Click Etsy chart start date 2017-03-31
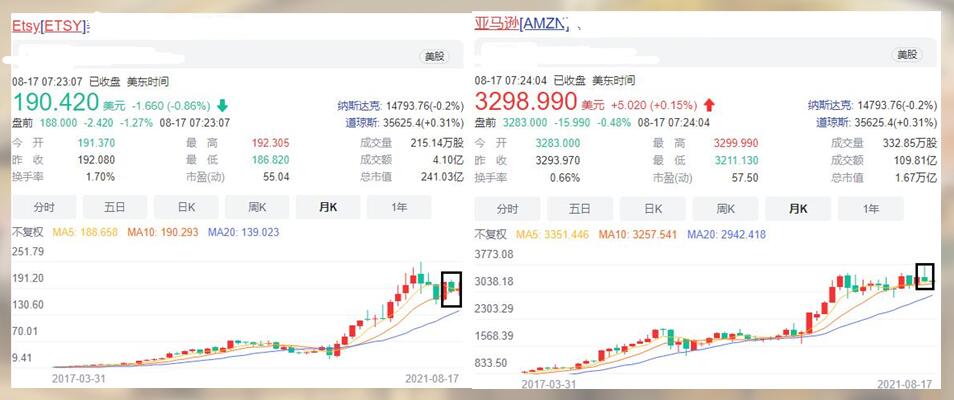The height and width of the screenshot is (400, 954). click(81, 378)
